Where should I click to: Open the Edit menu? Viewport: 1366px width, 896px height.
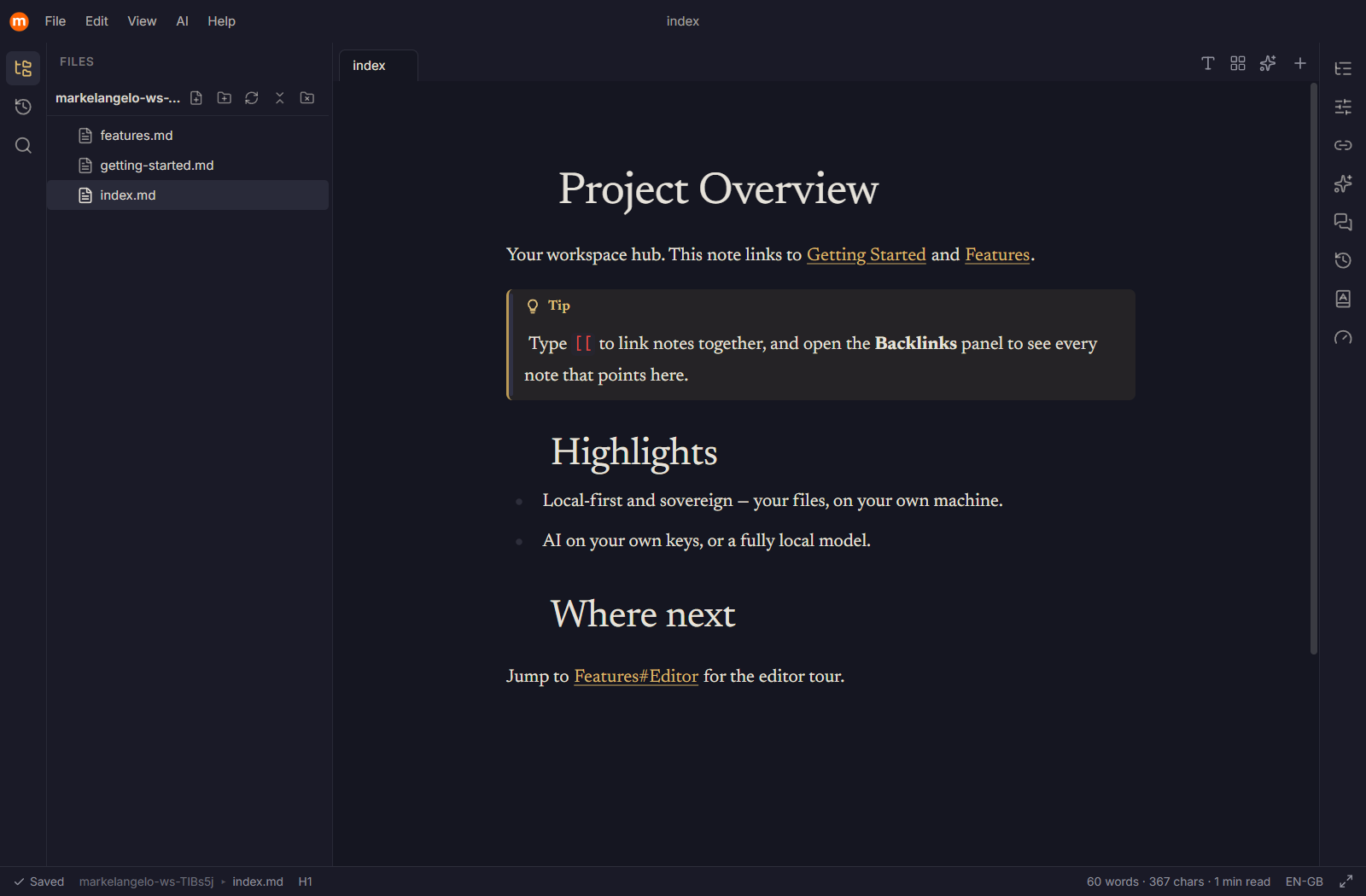(96, 21)
